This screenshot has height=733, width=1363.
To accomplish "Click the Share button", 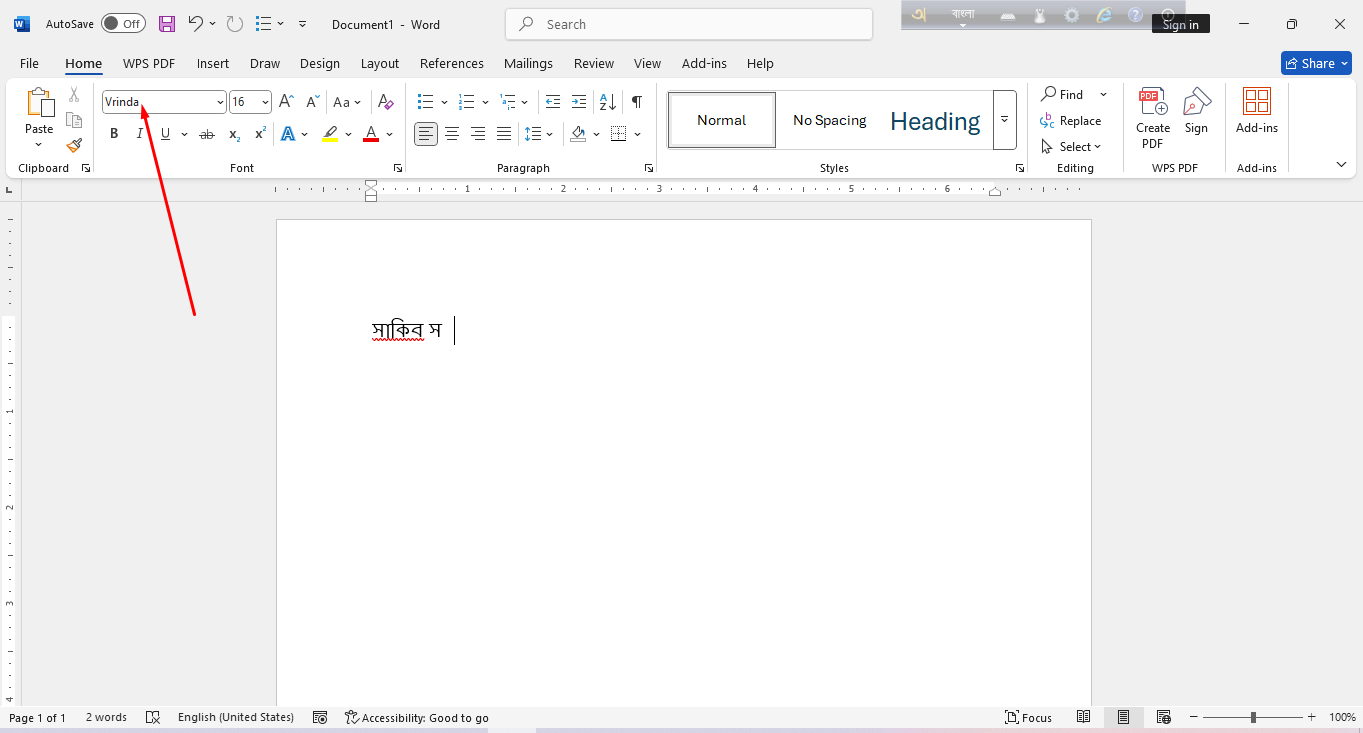I will click(x=1315, y=63).
